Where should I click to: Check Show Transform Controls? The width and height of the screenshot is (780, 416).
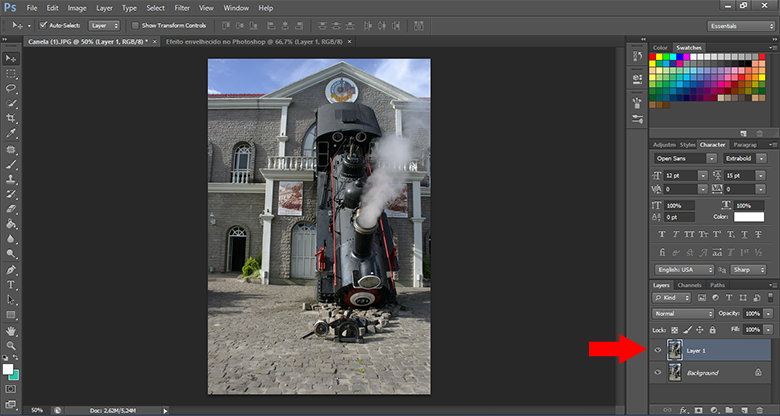tap(136, 24)
